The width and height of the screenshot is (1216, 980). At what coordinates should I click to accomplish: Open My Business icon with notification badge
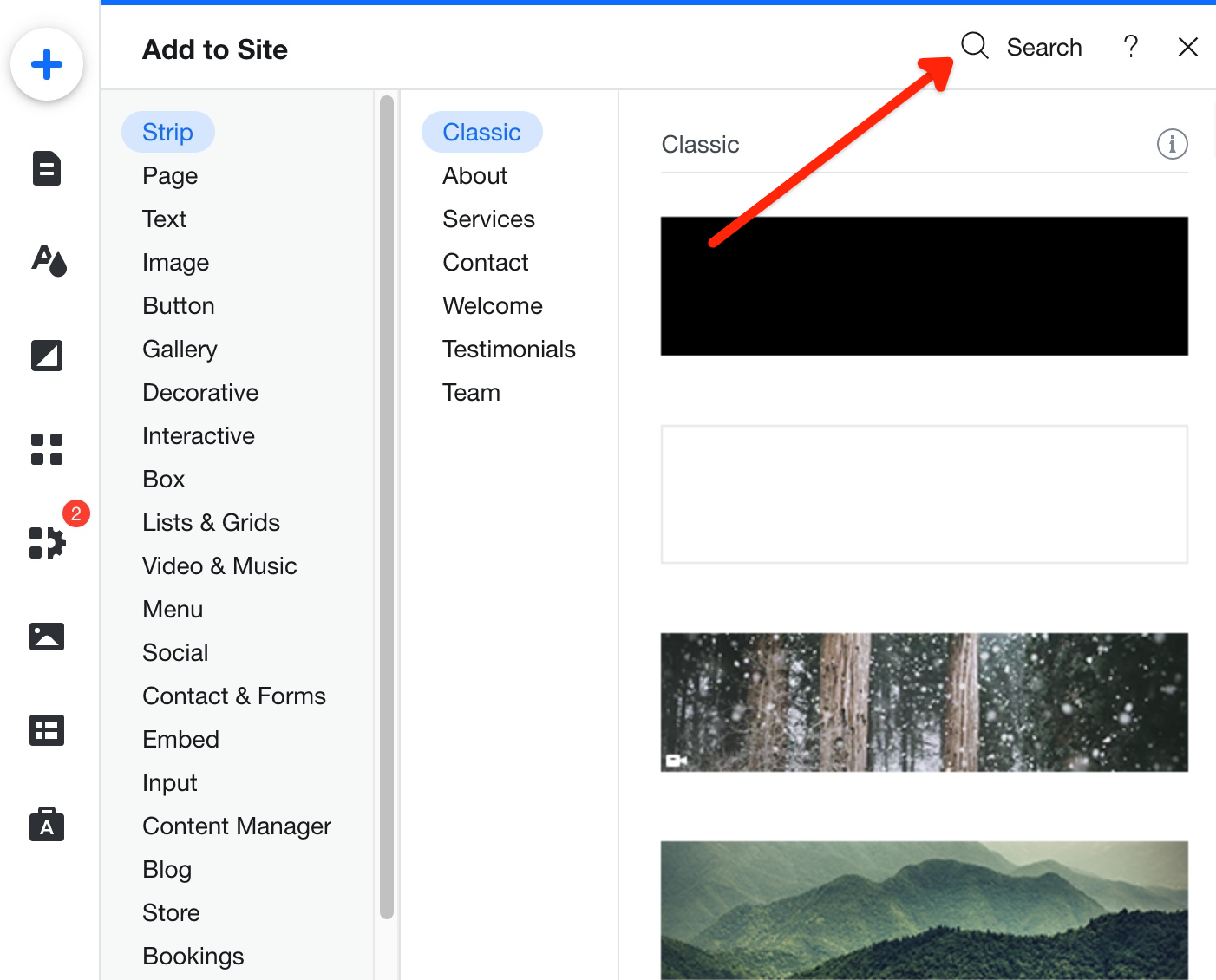point(48,543)
